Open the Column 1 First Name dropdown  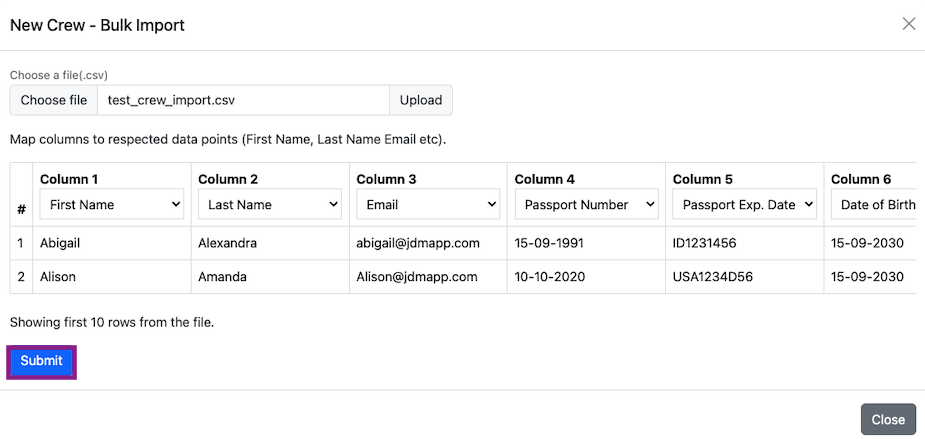pos(112,205)
